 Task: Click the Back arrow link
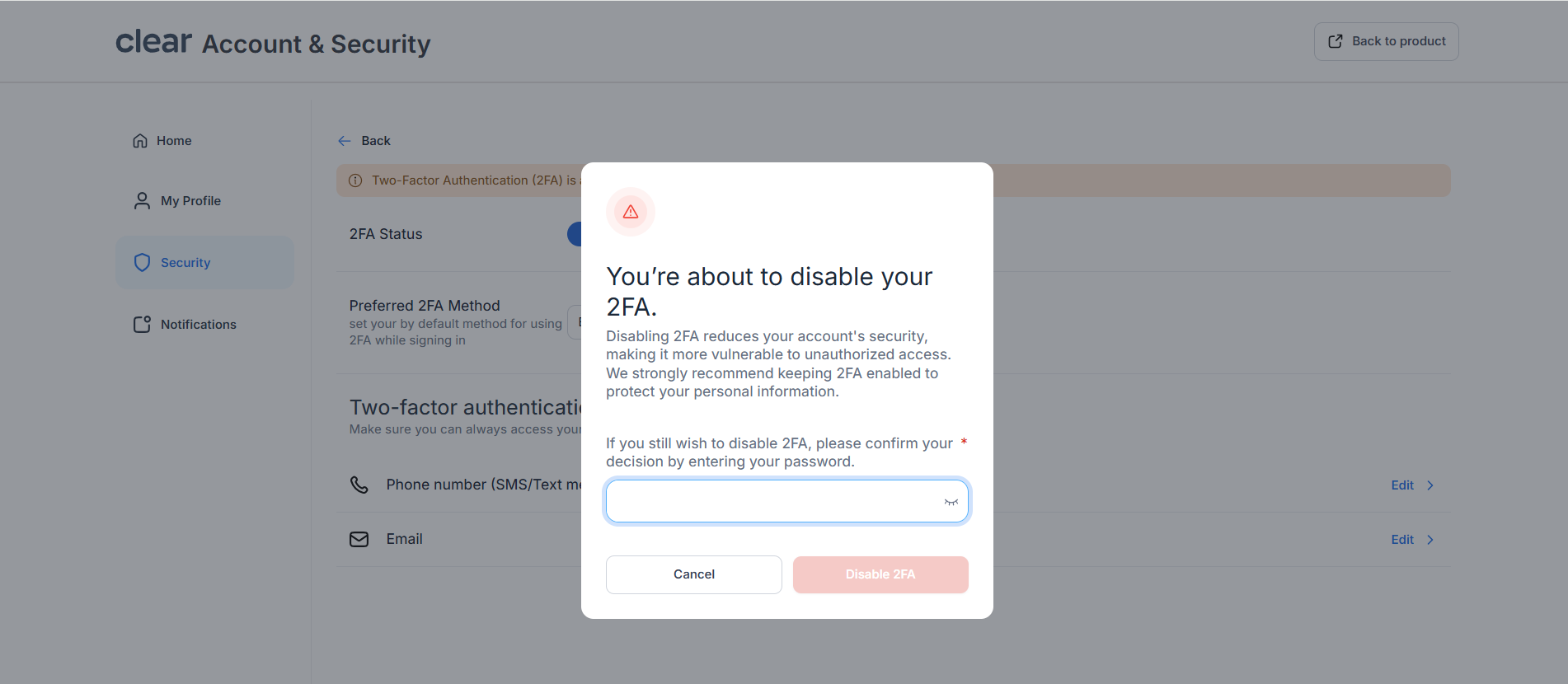[x=364, y=141]
